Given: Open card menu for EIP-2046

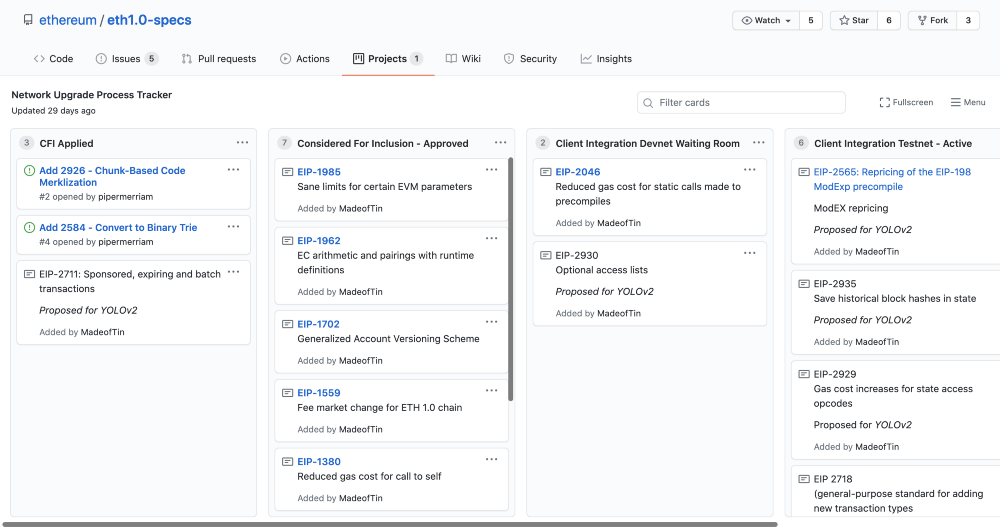Looking at the screenshot, I should coord(749,170).
